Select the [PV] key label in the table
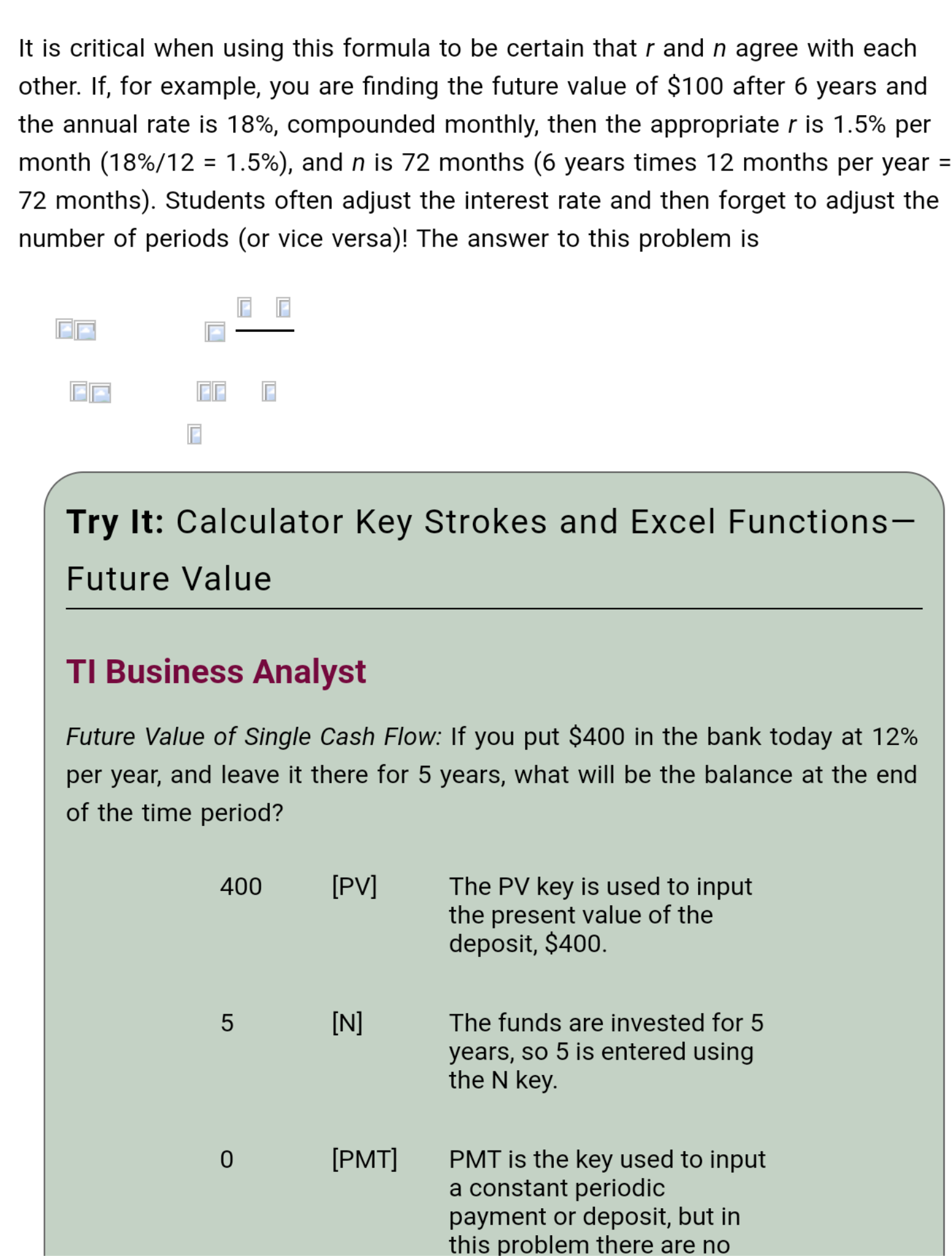The width and height of the screenshot is (952, 1256). click(x=355, y=886)
